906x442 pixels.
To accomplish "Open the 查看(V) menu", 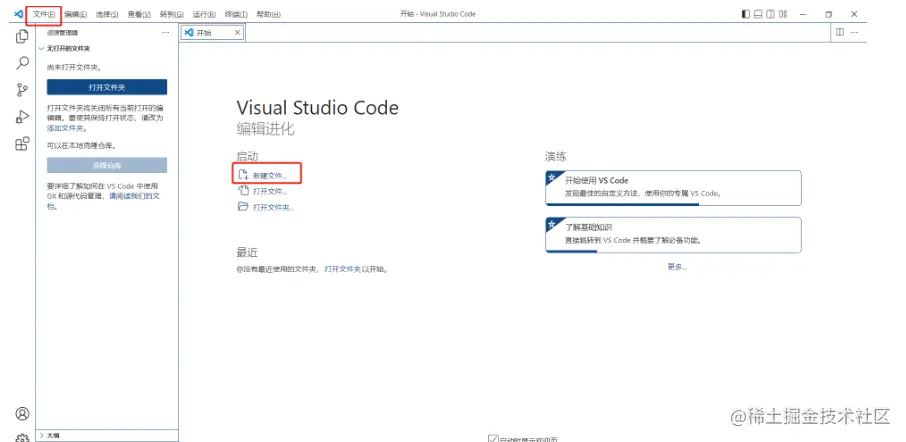I will pos(139,14).
